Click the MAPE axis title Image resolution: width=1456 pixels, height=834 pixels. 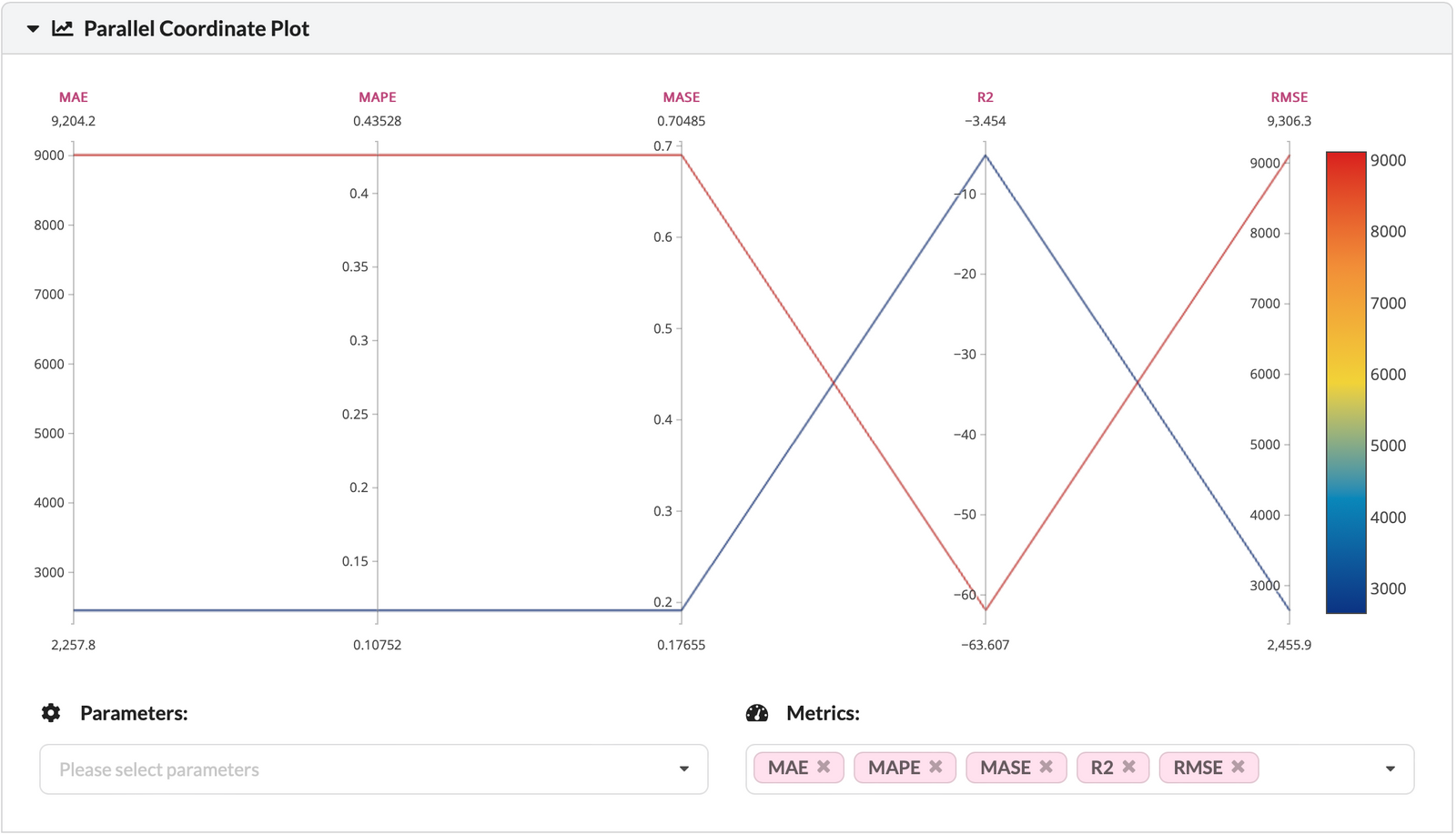point(378,97)
